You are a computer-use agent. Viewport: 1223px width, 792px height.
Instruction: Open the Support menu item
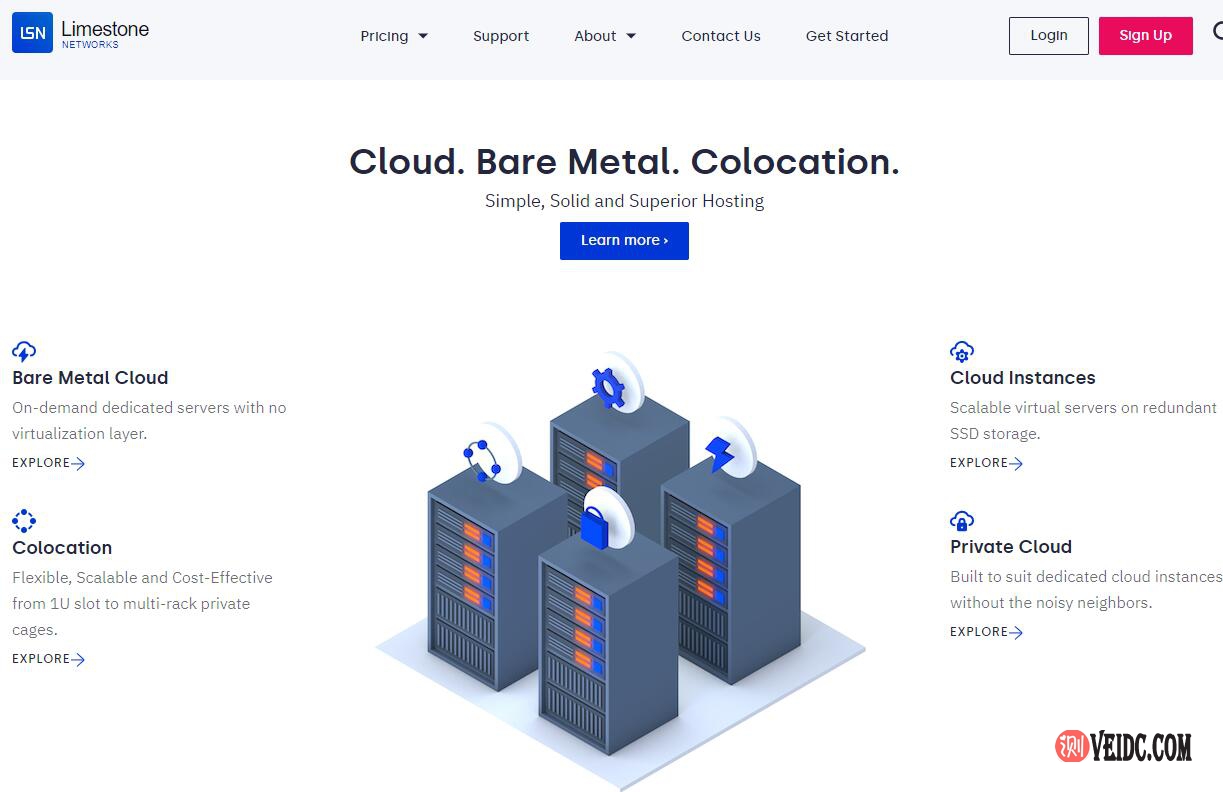(x=501, y=36)
